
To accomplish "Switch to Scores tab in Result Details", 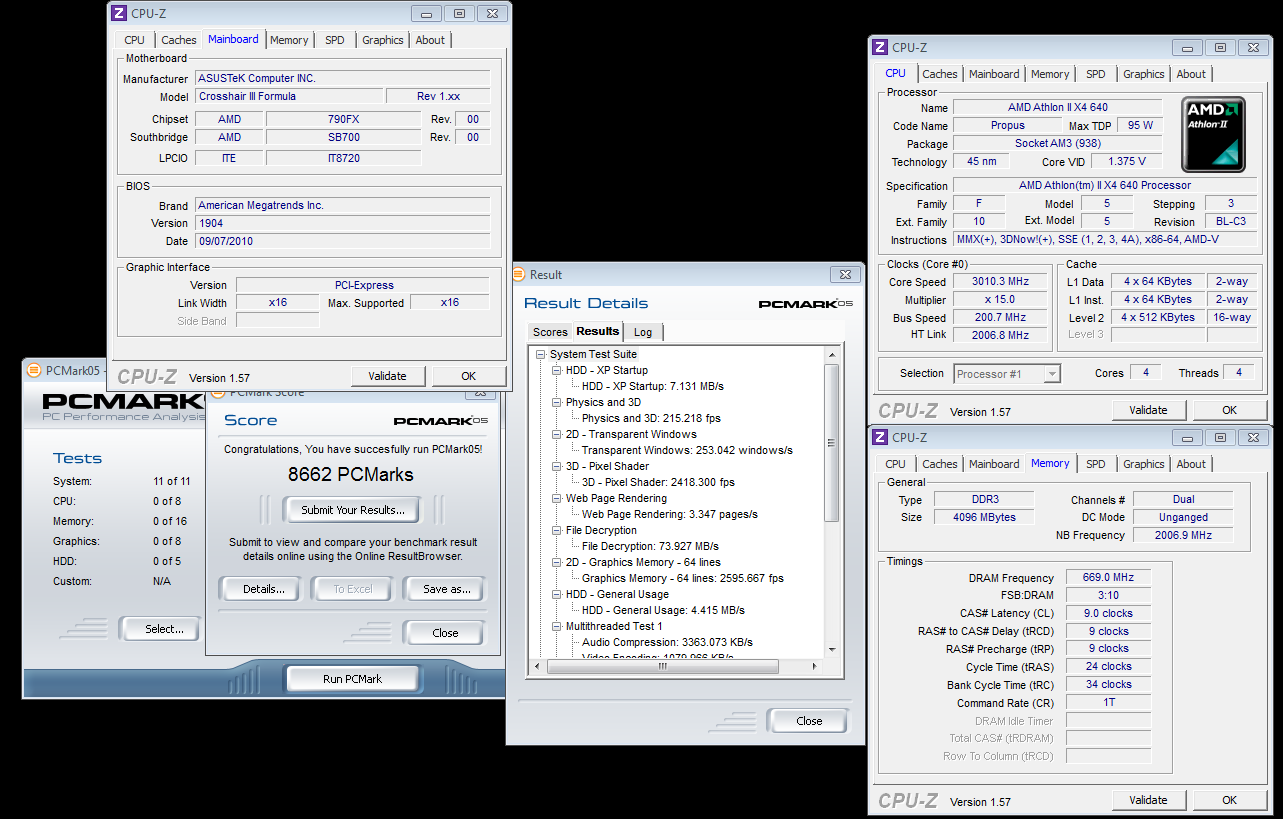I will point(550,332).
